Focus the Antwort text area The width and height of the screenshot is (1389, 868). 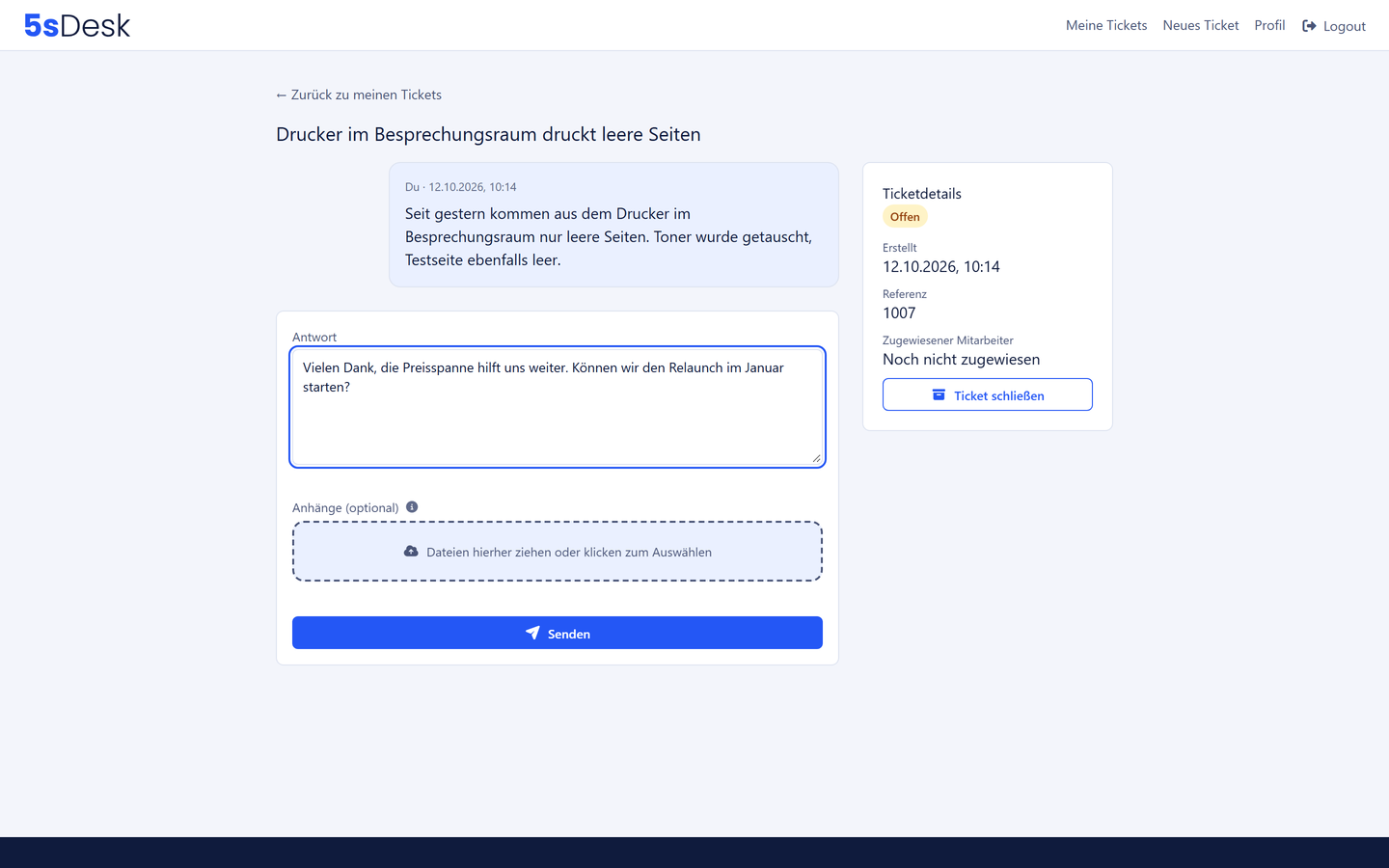coord(558,407)
